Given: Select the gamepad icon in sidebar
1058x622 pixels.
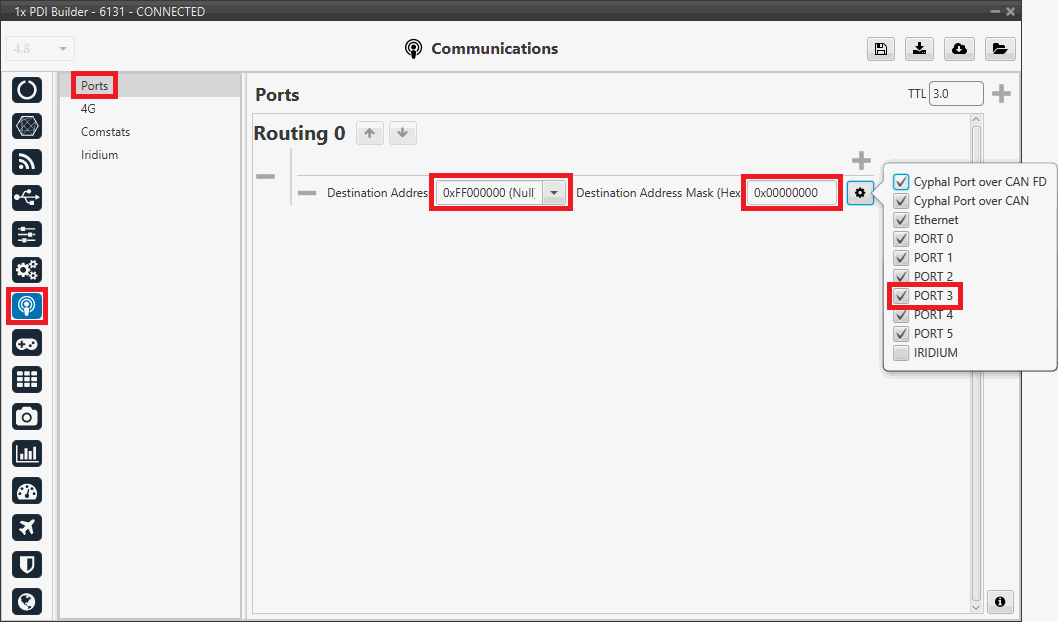Looking at the screenshot, I should (27, 343).
